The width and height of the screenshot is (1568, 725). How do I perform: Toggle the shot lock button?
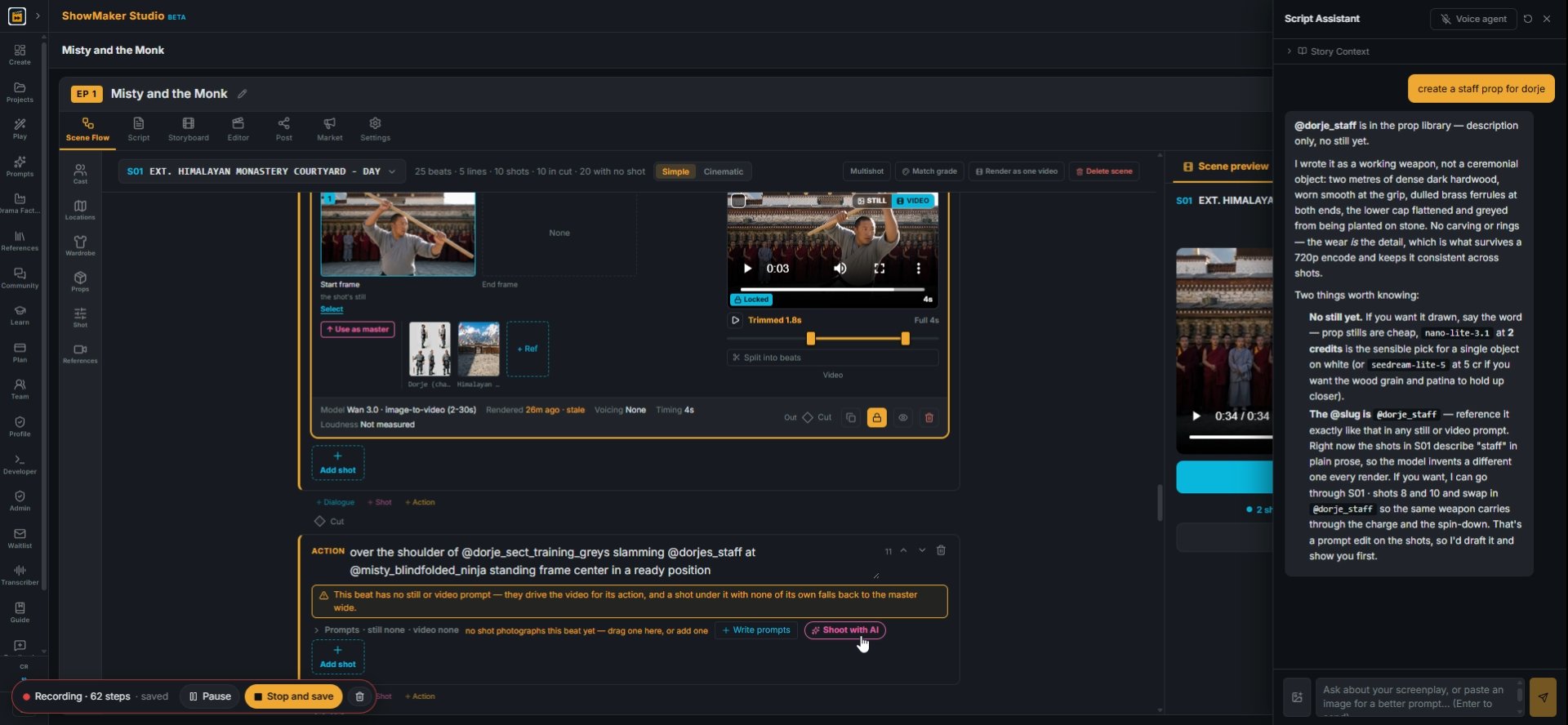[876, 418]
